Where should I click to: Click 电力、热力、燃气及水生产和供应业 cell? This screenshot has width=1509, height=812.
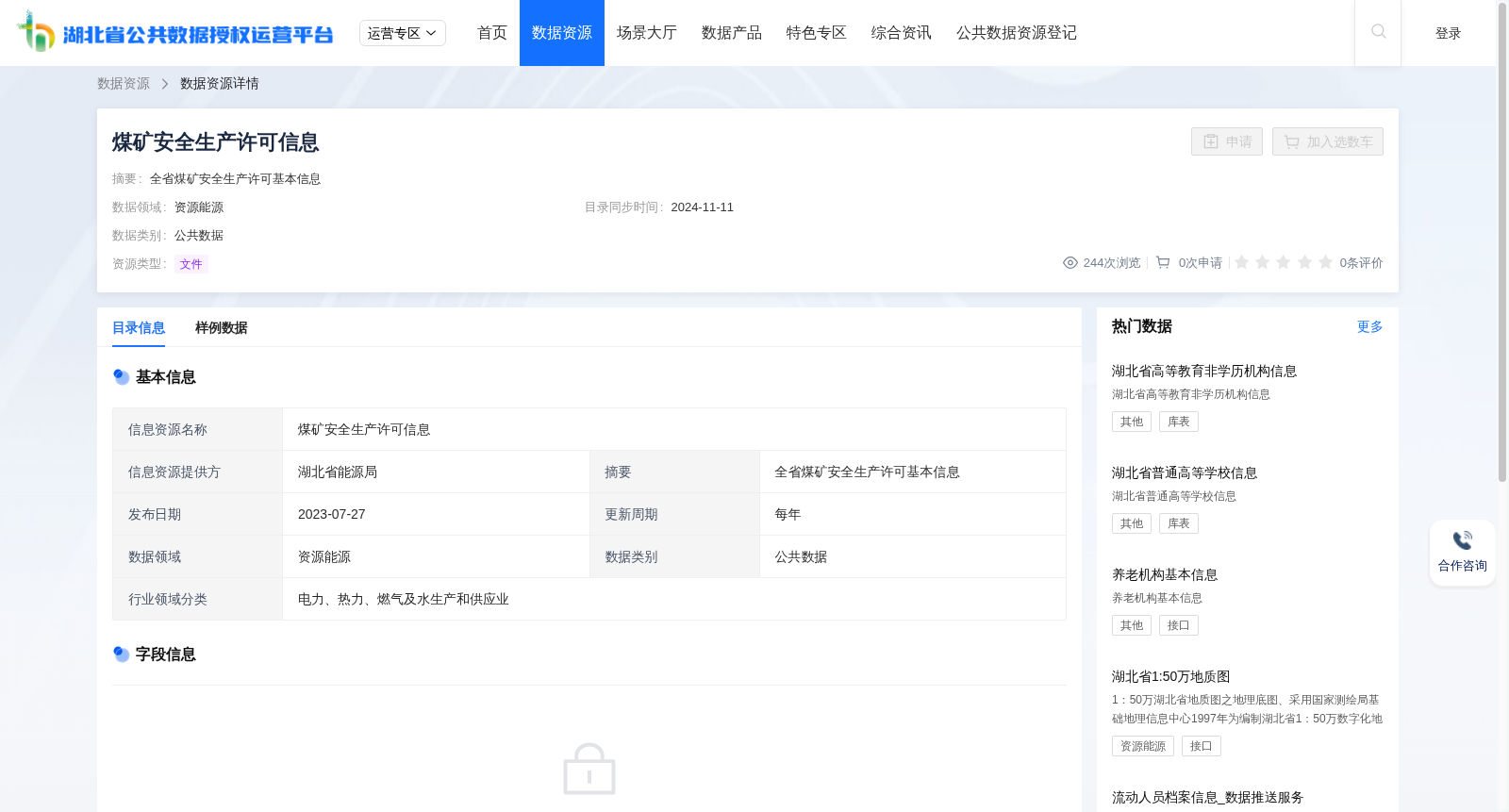click(674, 599)
